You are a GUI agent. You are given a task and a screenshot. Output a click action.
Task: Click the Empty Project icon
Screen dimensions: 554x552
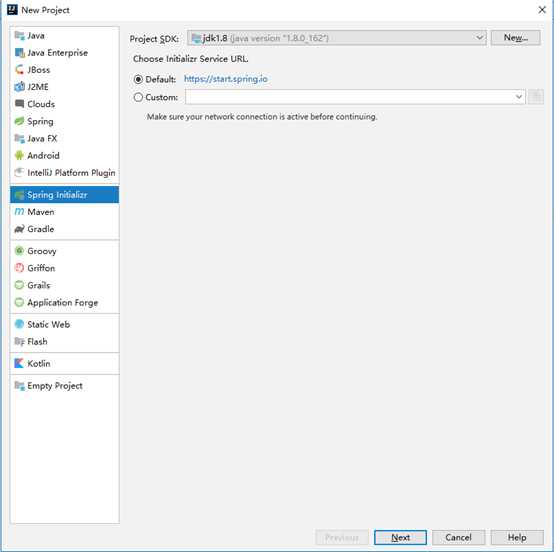19,386
